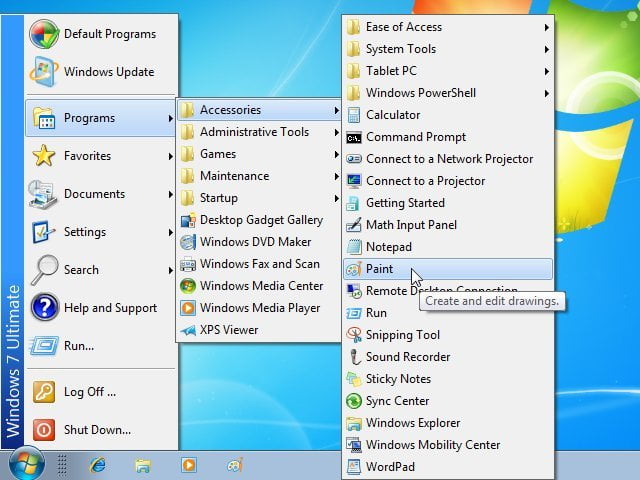Open the Settings menu item
This screenshot has width=640, height=480.
(x=100, y=232)
